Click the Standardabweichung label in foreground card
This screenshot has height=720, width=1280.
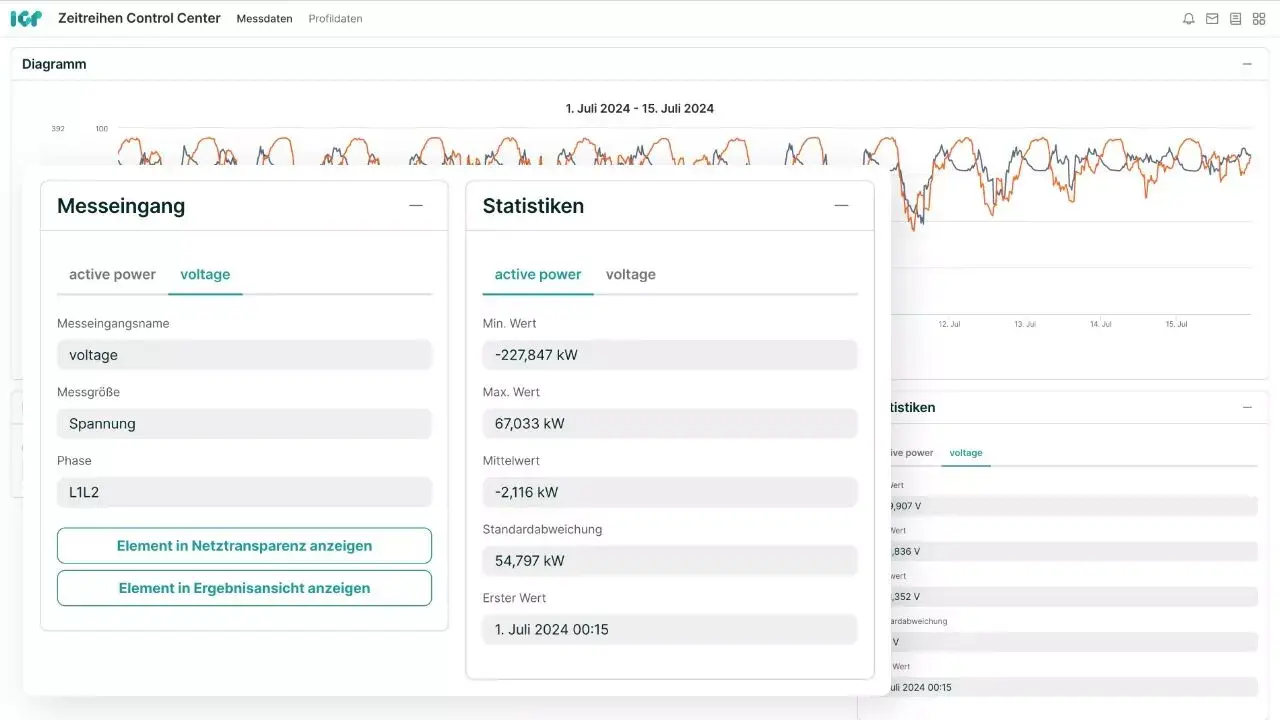pos(543,530)
